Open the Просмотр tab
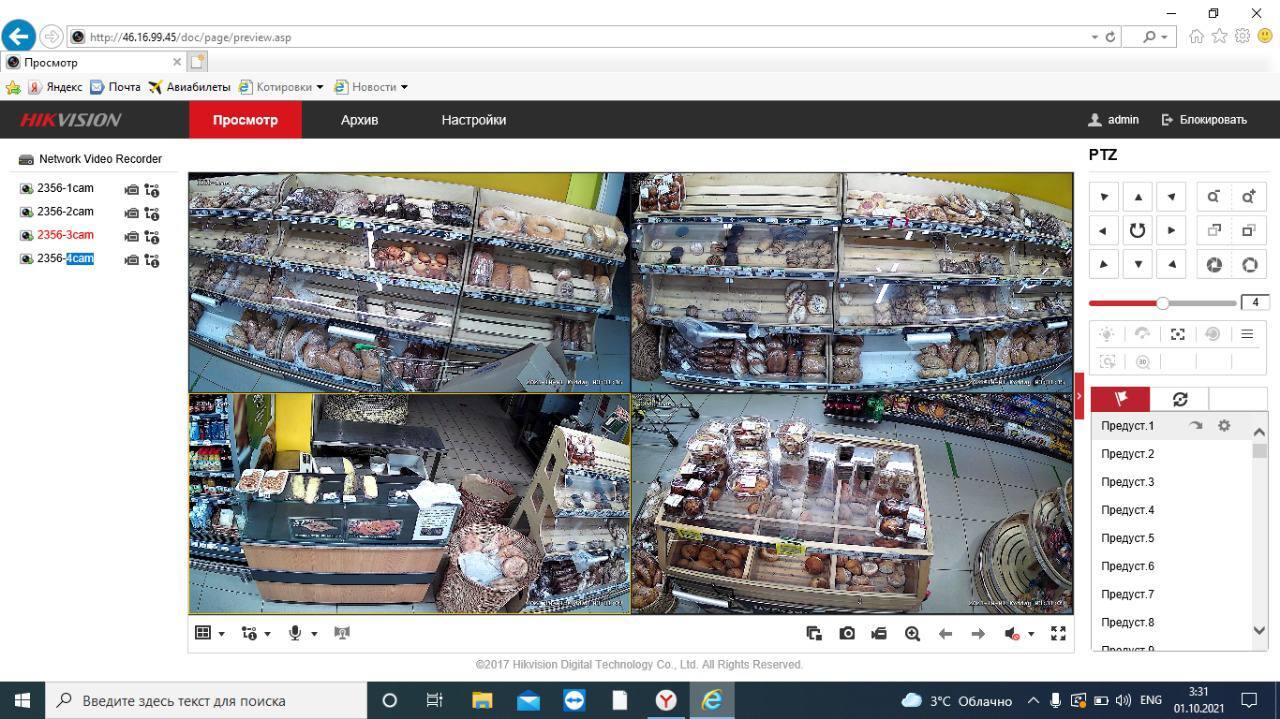 pos(245,120)
